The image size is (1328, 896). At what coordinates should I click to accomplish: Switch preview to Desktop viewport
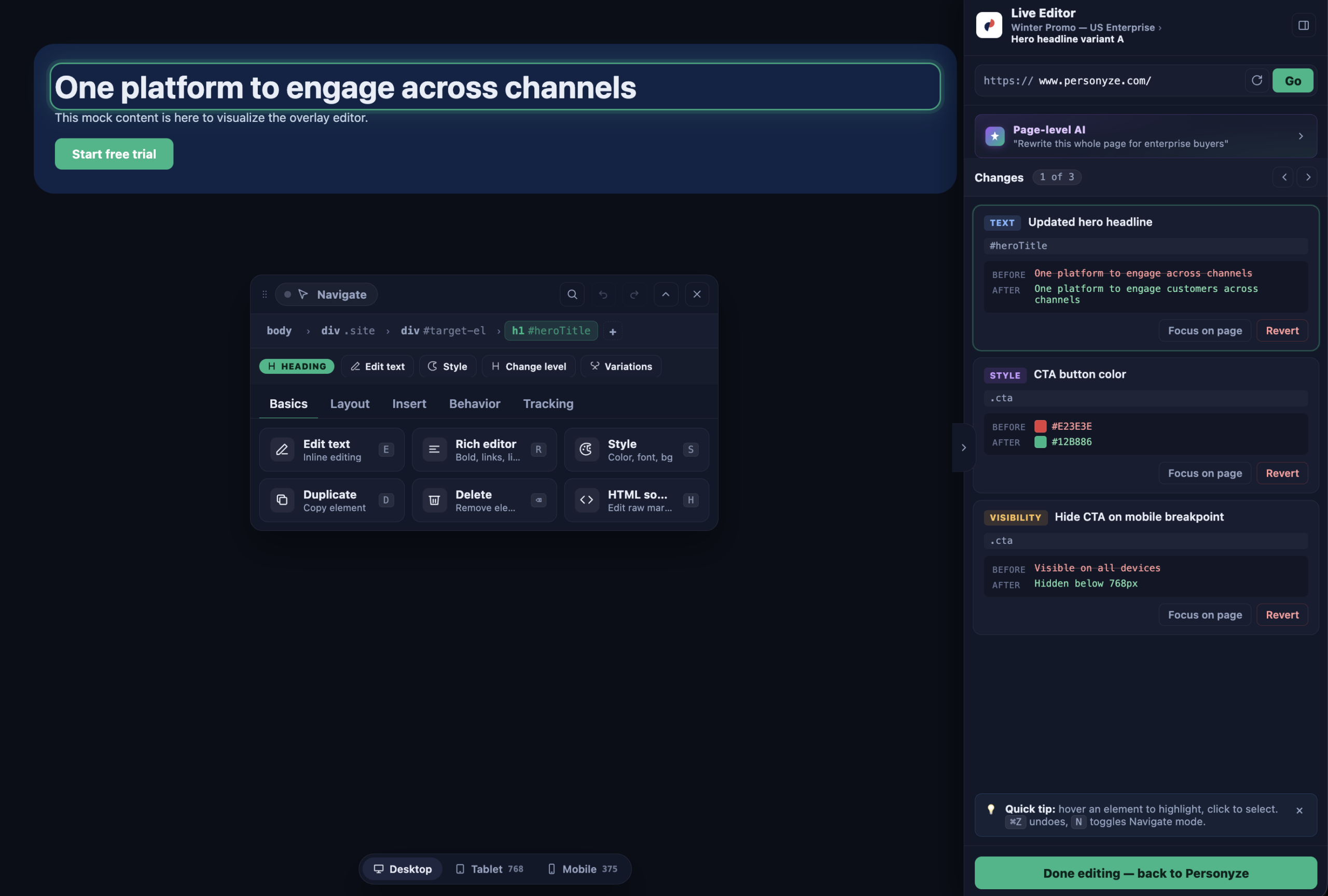[x=402, y=869]
